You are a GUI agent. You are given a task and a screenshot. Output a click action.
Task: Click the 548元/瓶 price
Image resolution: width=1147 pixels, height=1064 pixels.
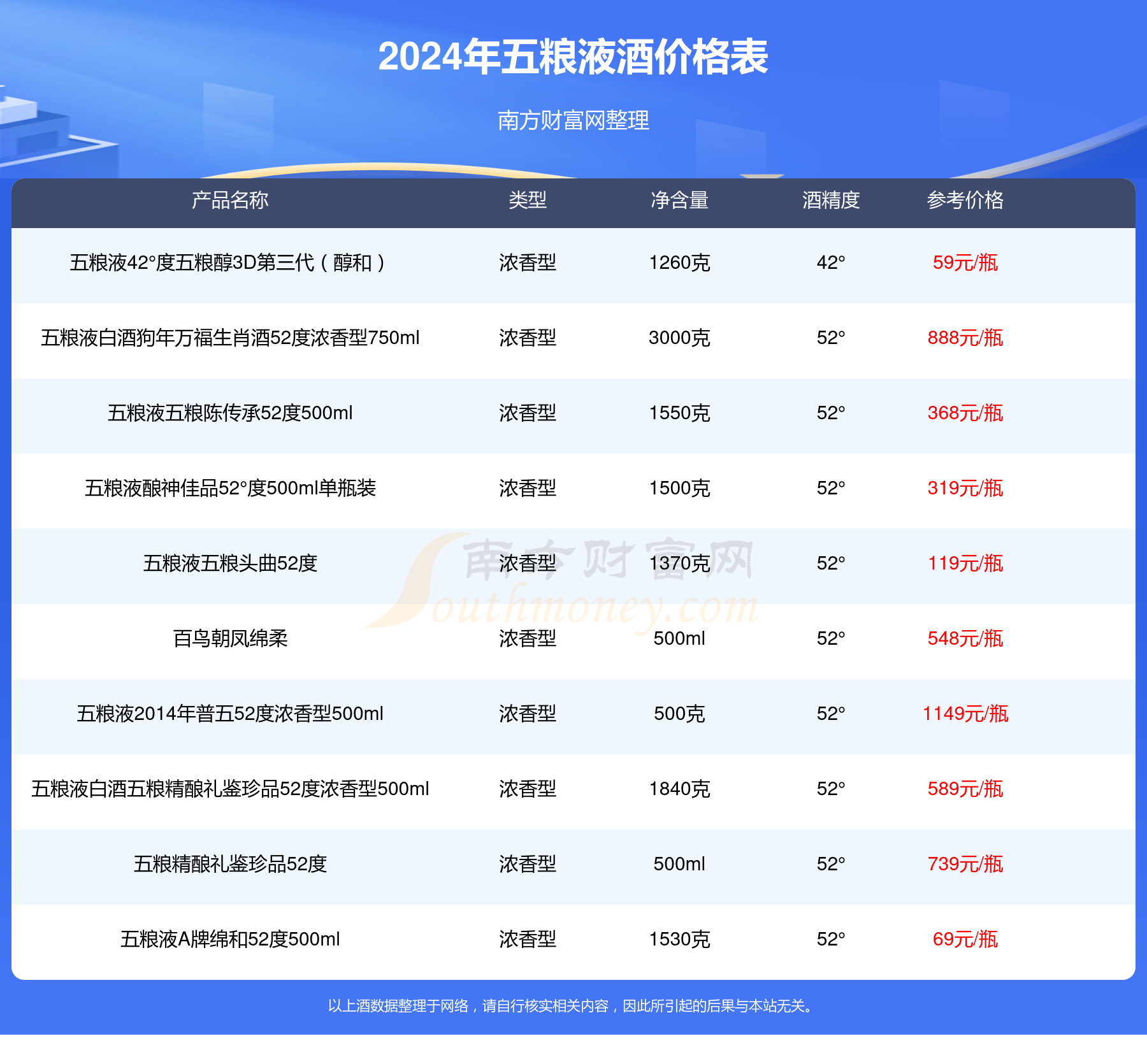[x=965, y=638]
